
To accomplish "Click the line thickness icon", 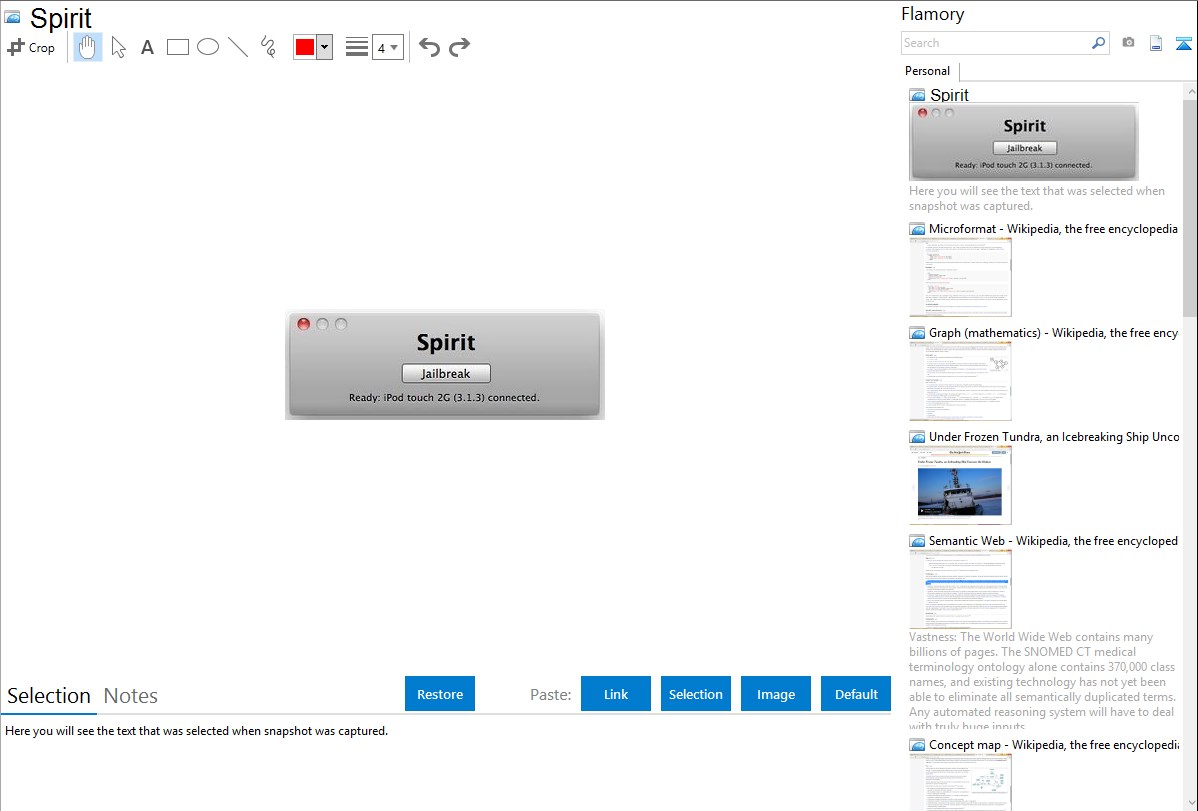I will (x=357, y=47).
